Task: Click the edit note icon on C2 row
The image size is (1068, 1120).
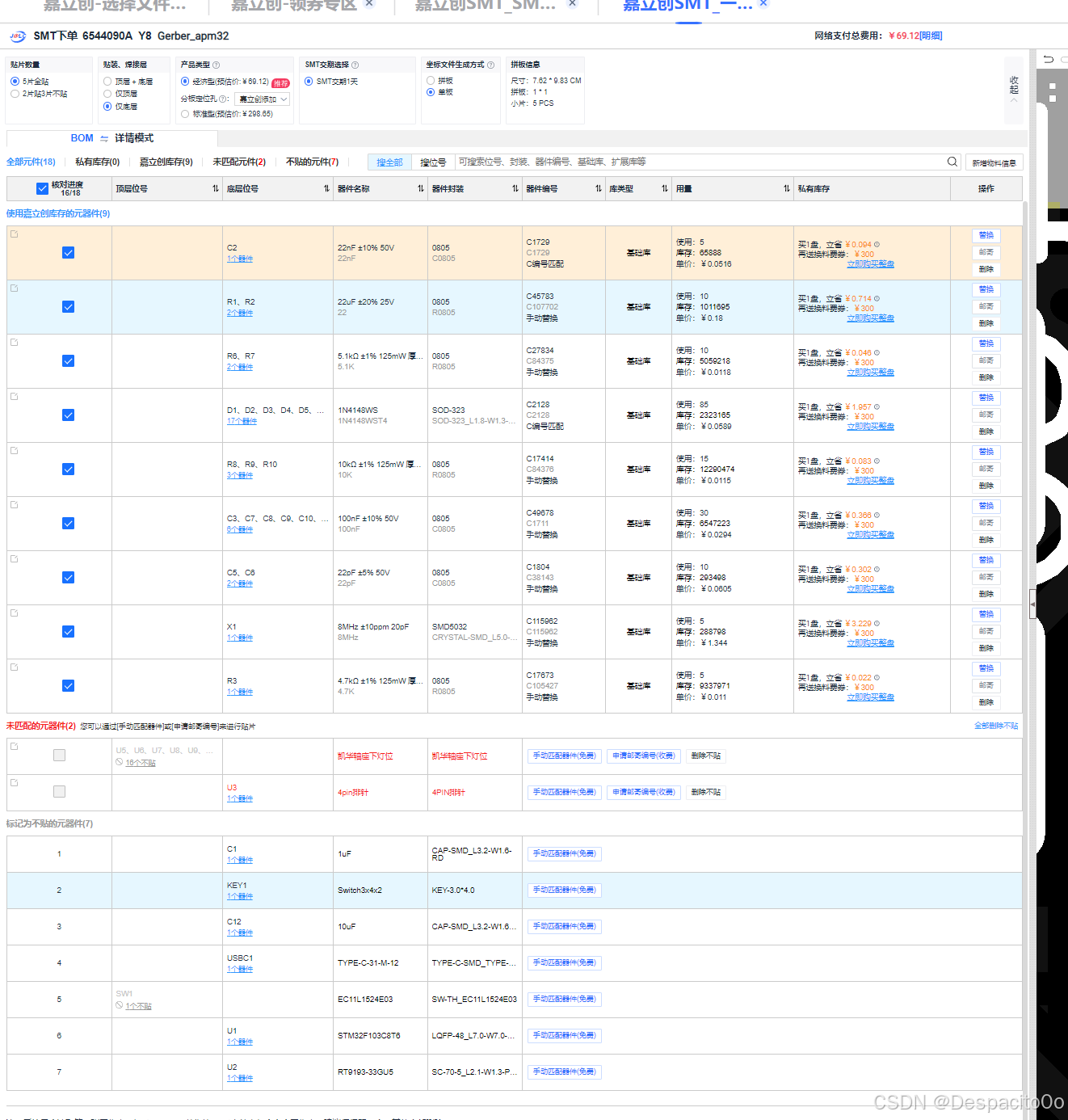Action: pyautogui.click(x=15, y=234)
